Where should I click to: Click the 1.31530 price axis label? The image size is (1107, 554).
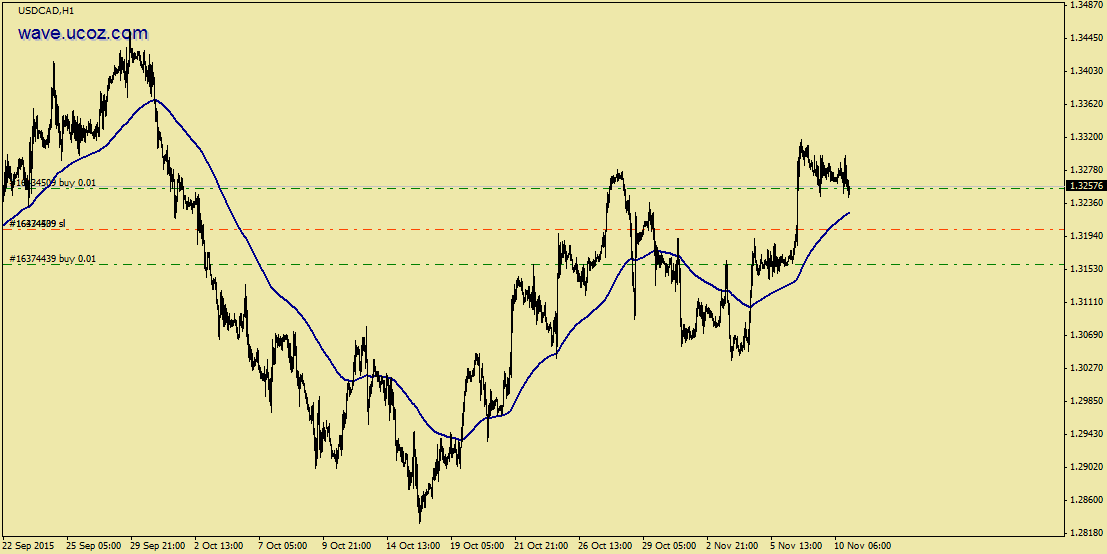pyautogui.click(x=1086, y=268)
